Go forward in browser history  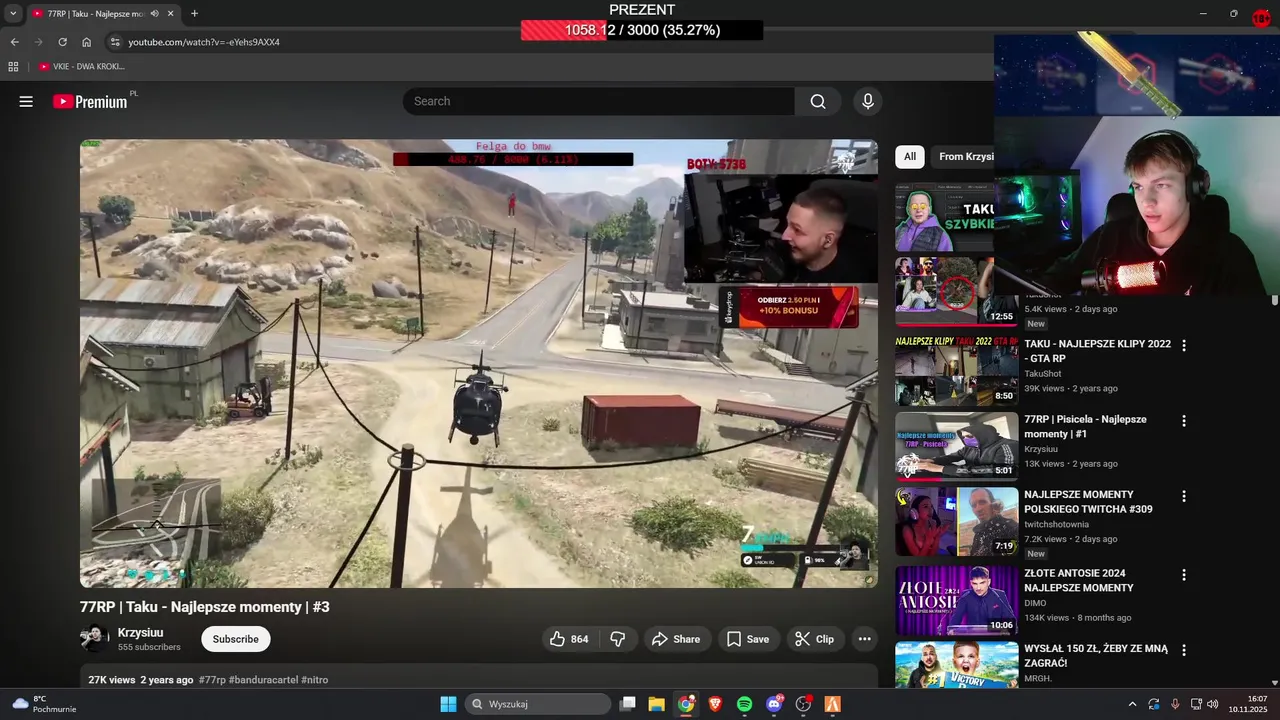click(38, 42)
